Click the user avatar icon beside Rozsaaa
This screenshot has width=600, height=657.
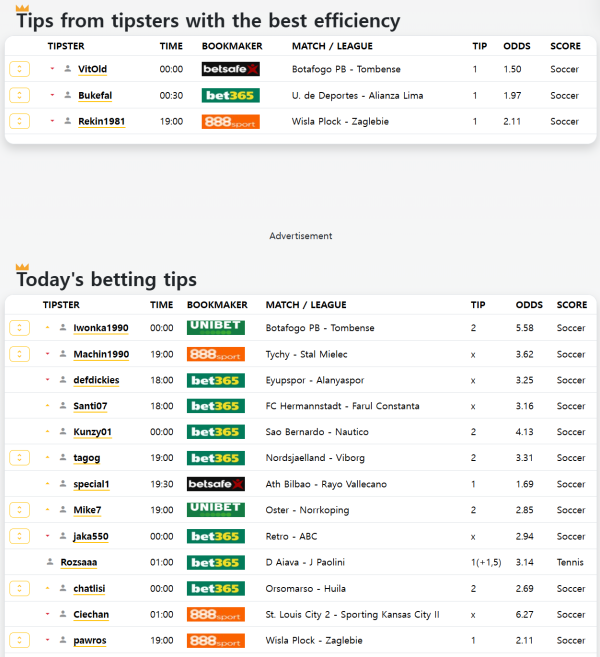coord(50,562)
